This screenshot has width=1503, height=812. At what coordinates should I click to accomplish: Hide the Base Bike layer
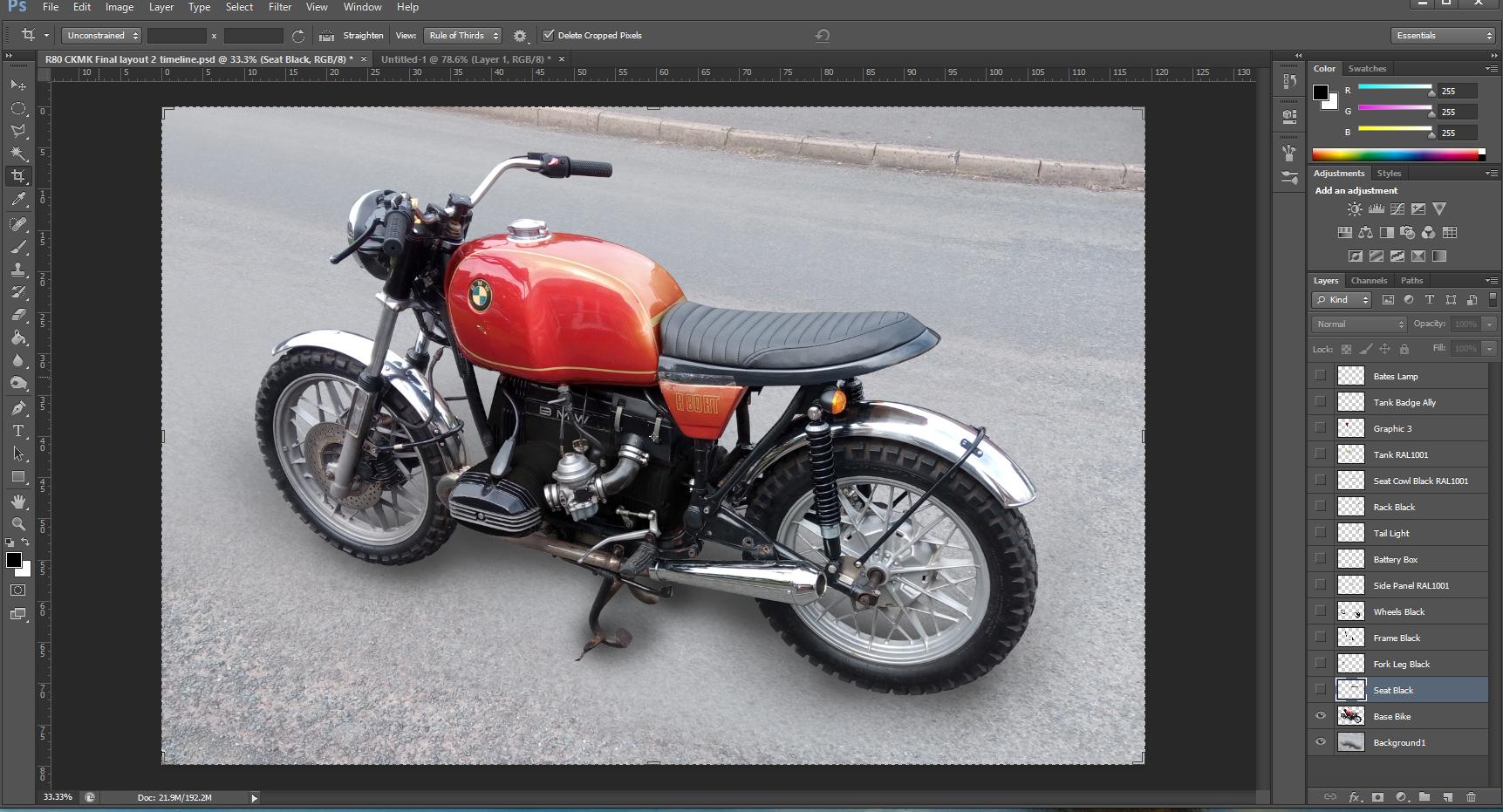click(1320, 716)
